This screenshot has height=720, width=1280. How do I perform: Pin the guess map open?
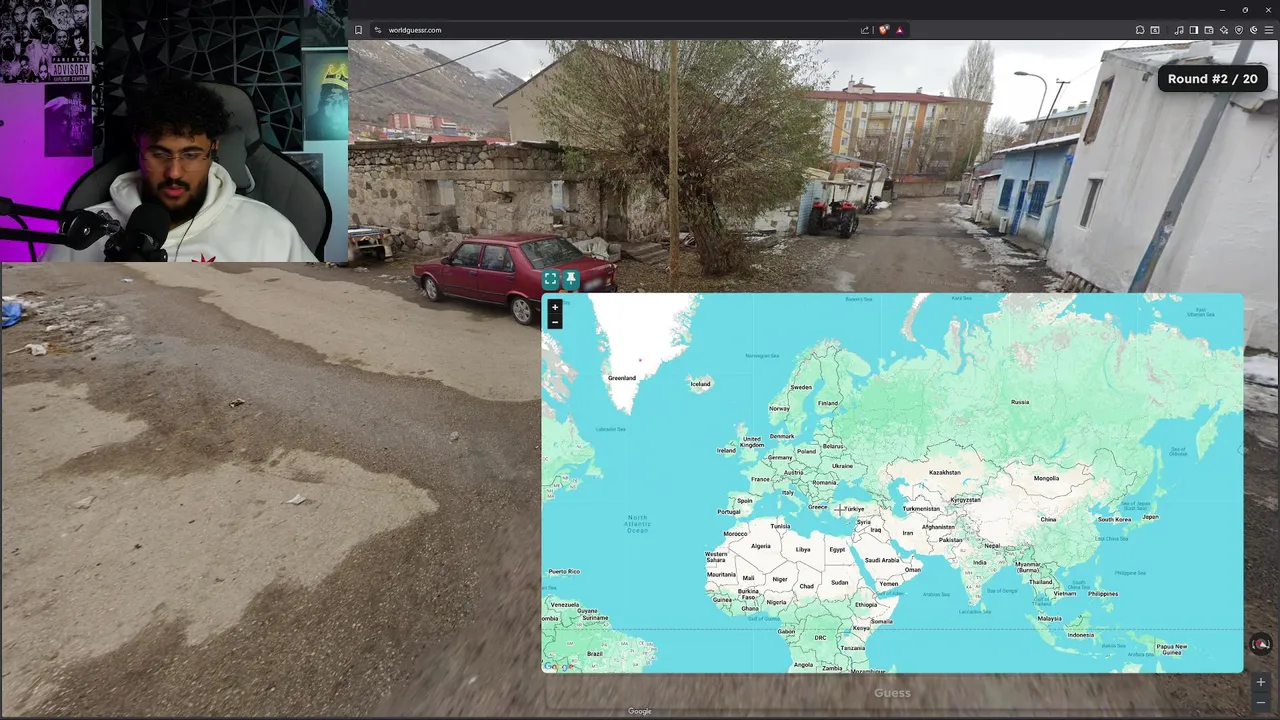click(570, 280)
